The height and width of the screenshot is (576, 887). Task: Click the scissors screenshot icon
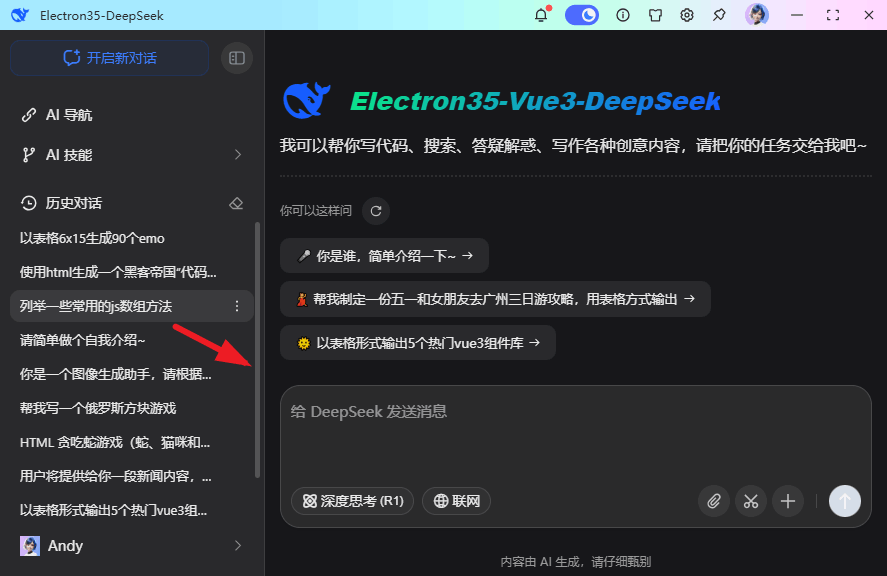tap(751, 501)
